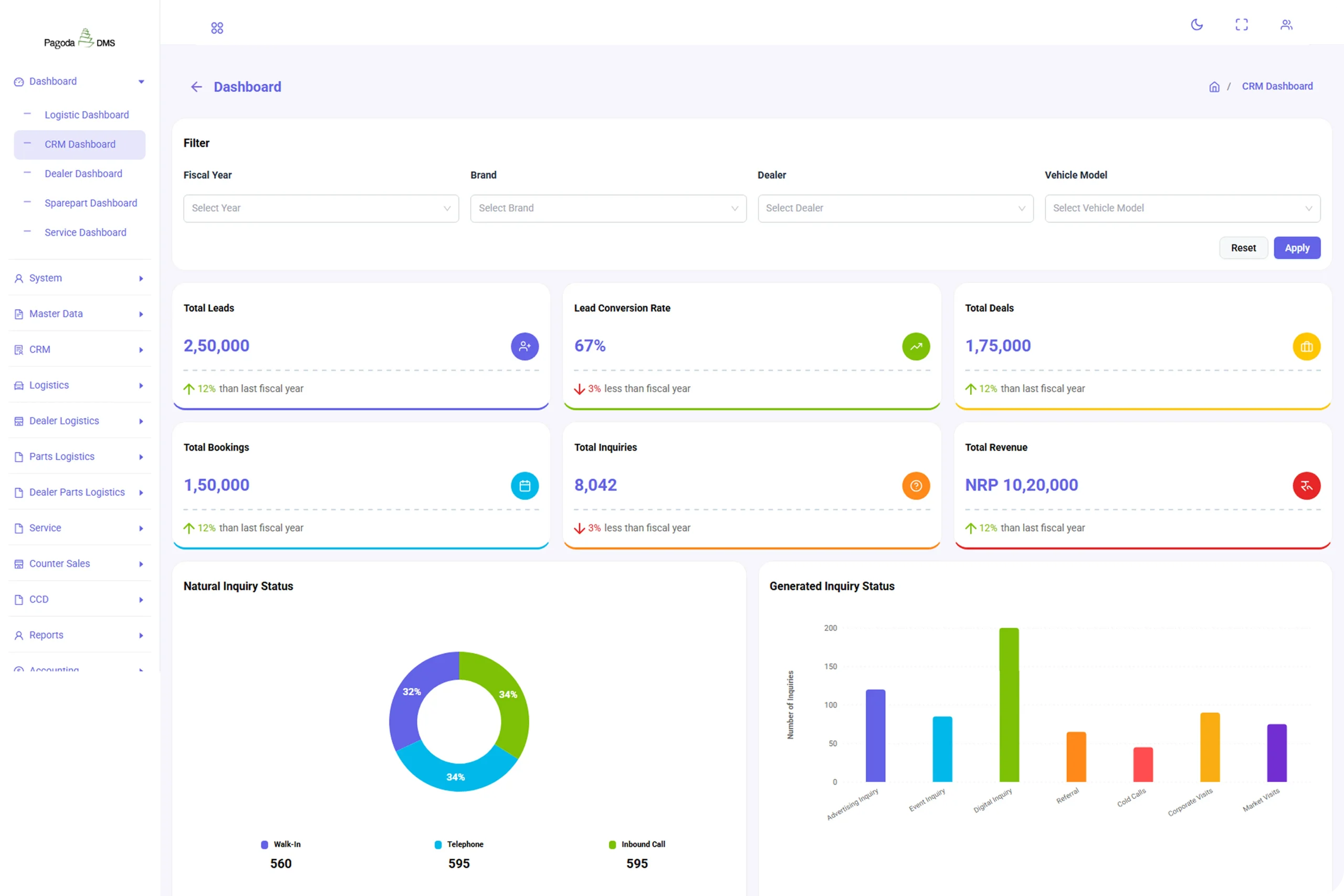Click the Digital Inquiry green bar

point(1009,704)
